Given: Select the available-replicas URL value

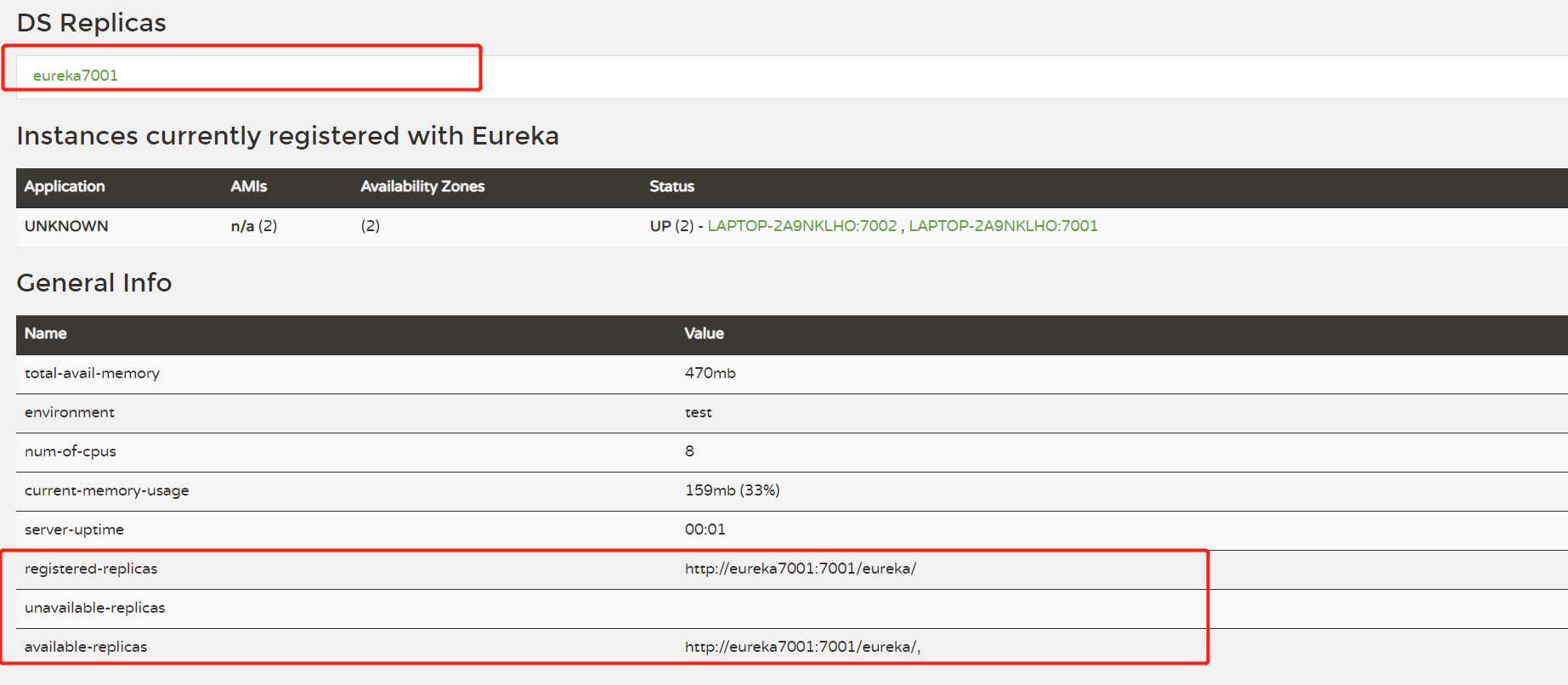Looking at the screenshot, I should [803, 647].
